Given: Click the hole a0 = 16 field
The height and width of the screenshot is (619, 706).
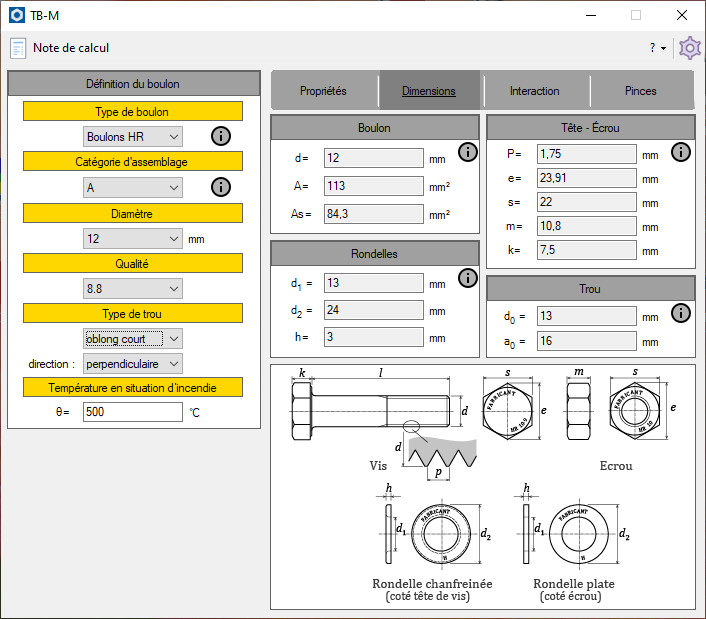Looking at the screenshot, I should tap(586, 341).
